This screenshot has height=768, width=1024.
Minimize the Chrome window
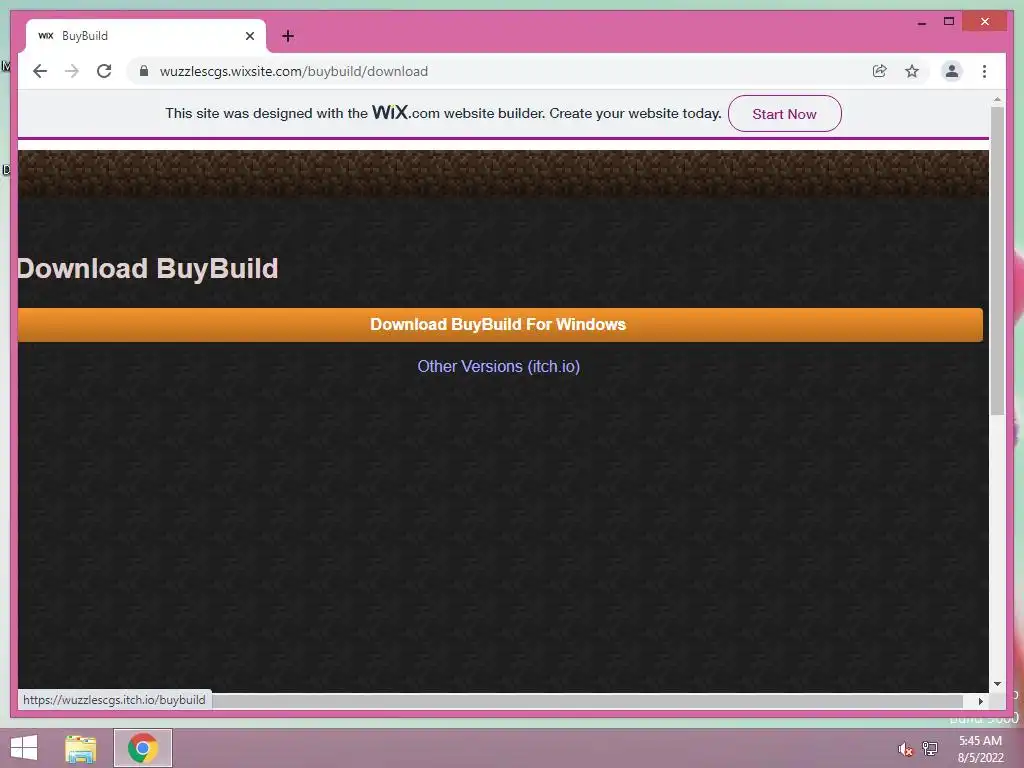(921, 22)
